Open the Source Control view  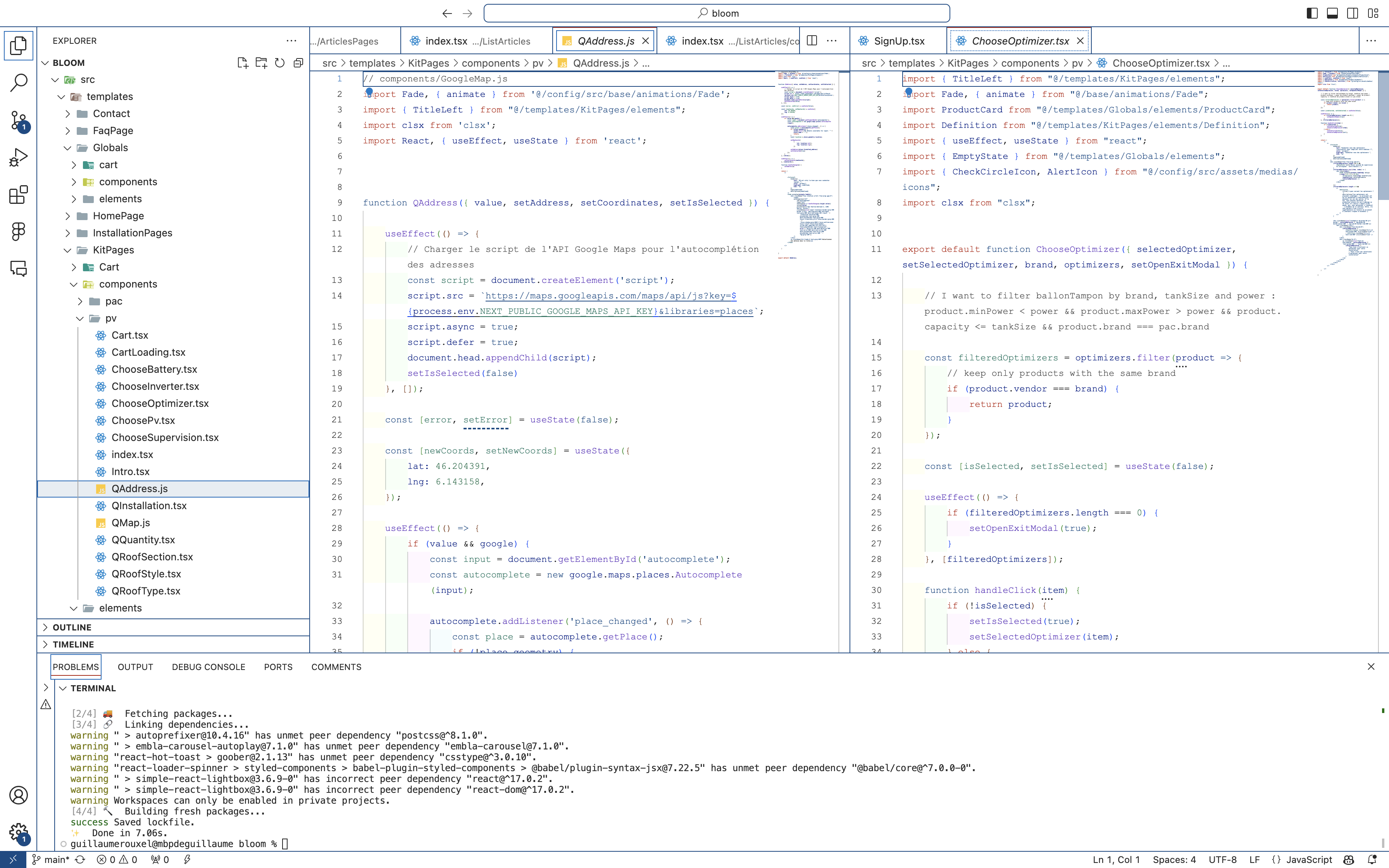(18, 121)
